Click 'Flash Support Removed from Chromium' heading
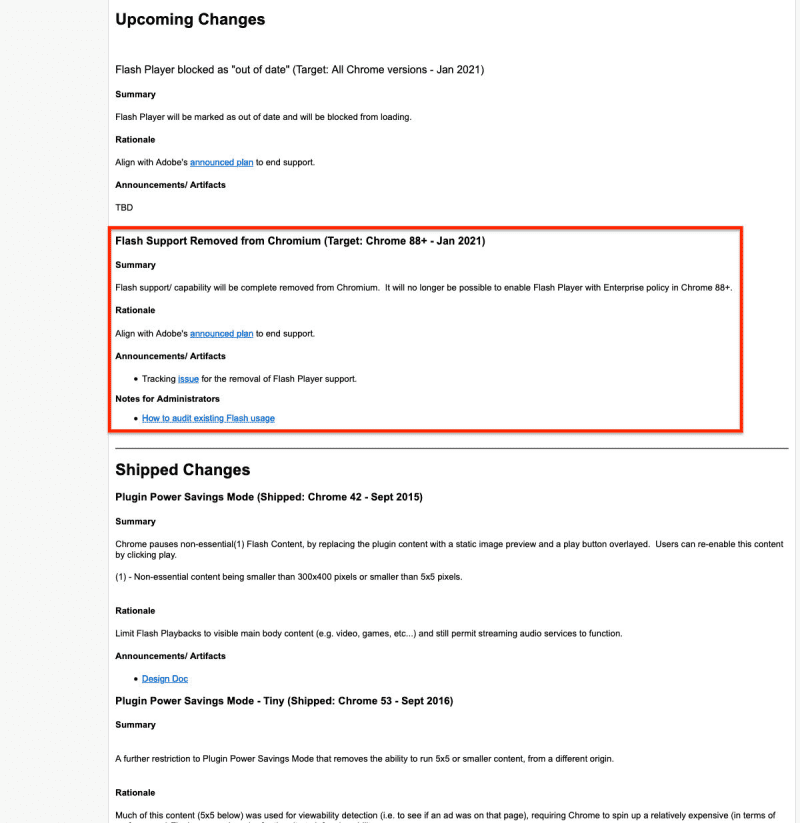The image size is (800, 823). (300, 242)
